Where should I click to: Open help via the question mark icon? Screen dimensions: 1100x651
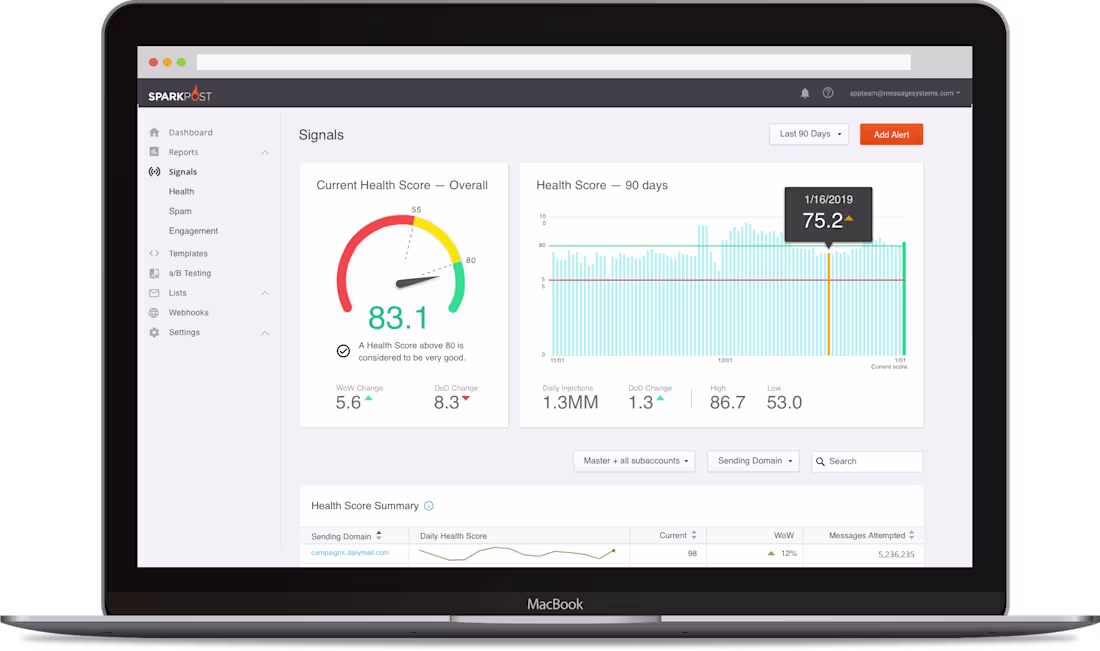tap(828, 92)
